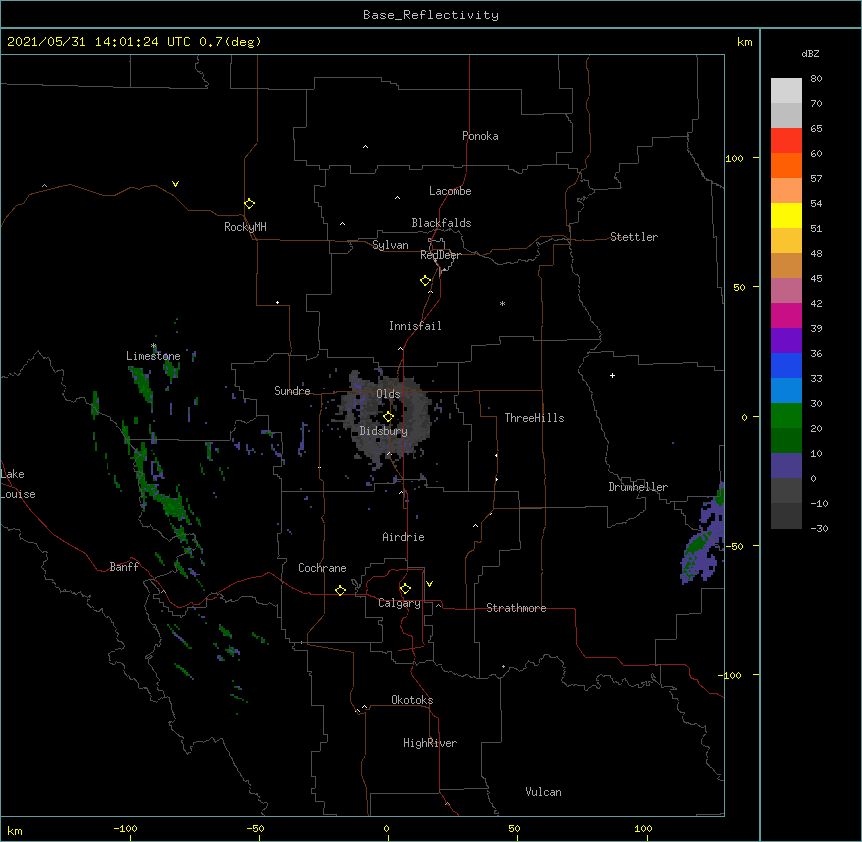
Task: Click the 50 tick on the bottom axis
Action: (x=514, y=828)
